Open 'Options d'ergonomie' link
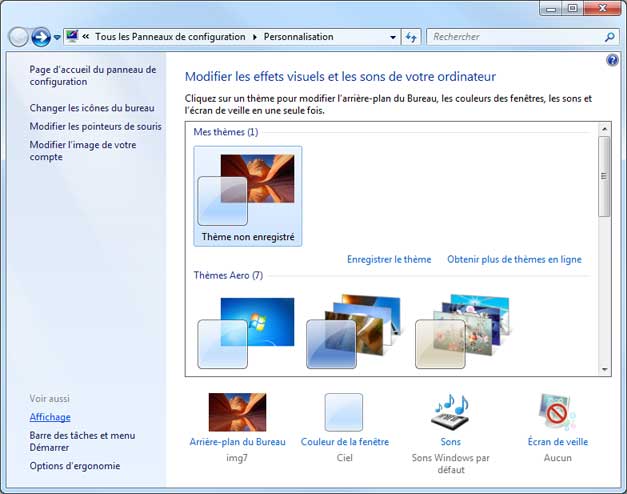This screenshot has height=494, width=627. [x=75, y=466]
